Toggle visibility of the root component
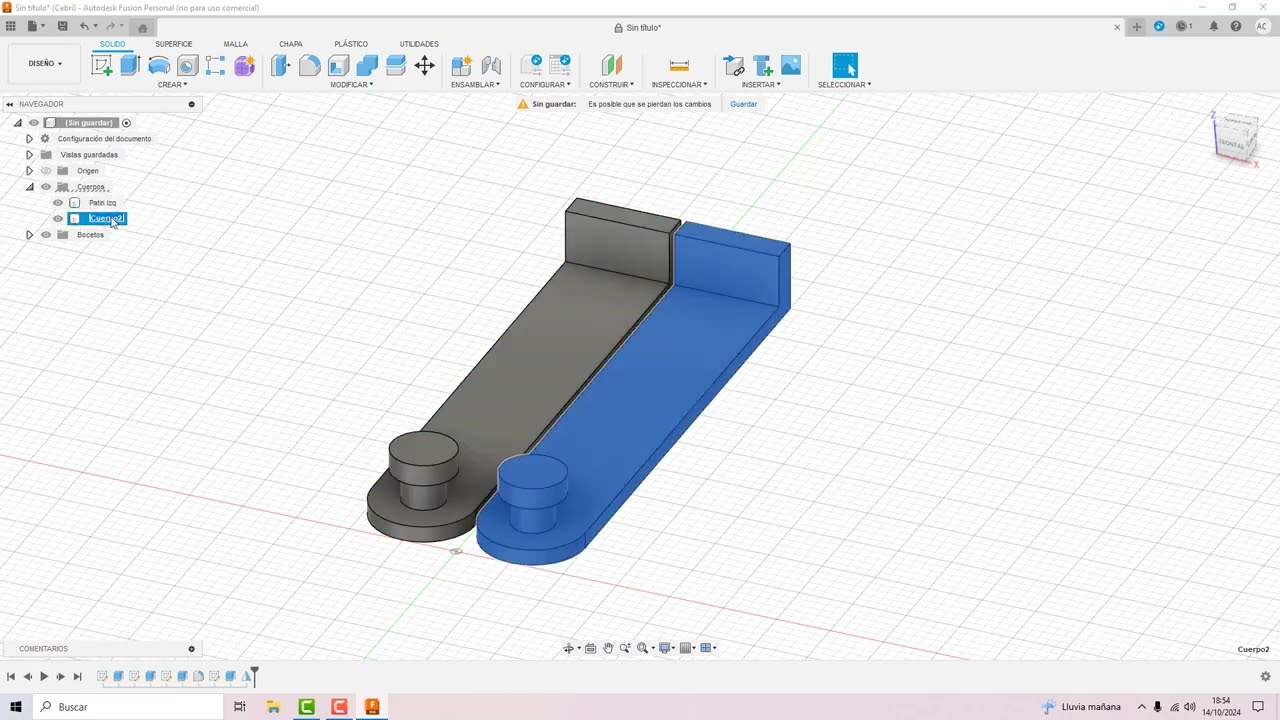This screenshot has width=1280, height=720. [34, 123]
